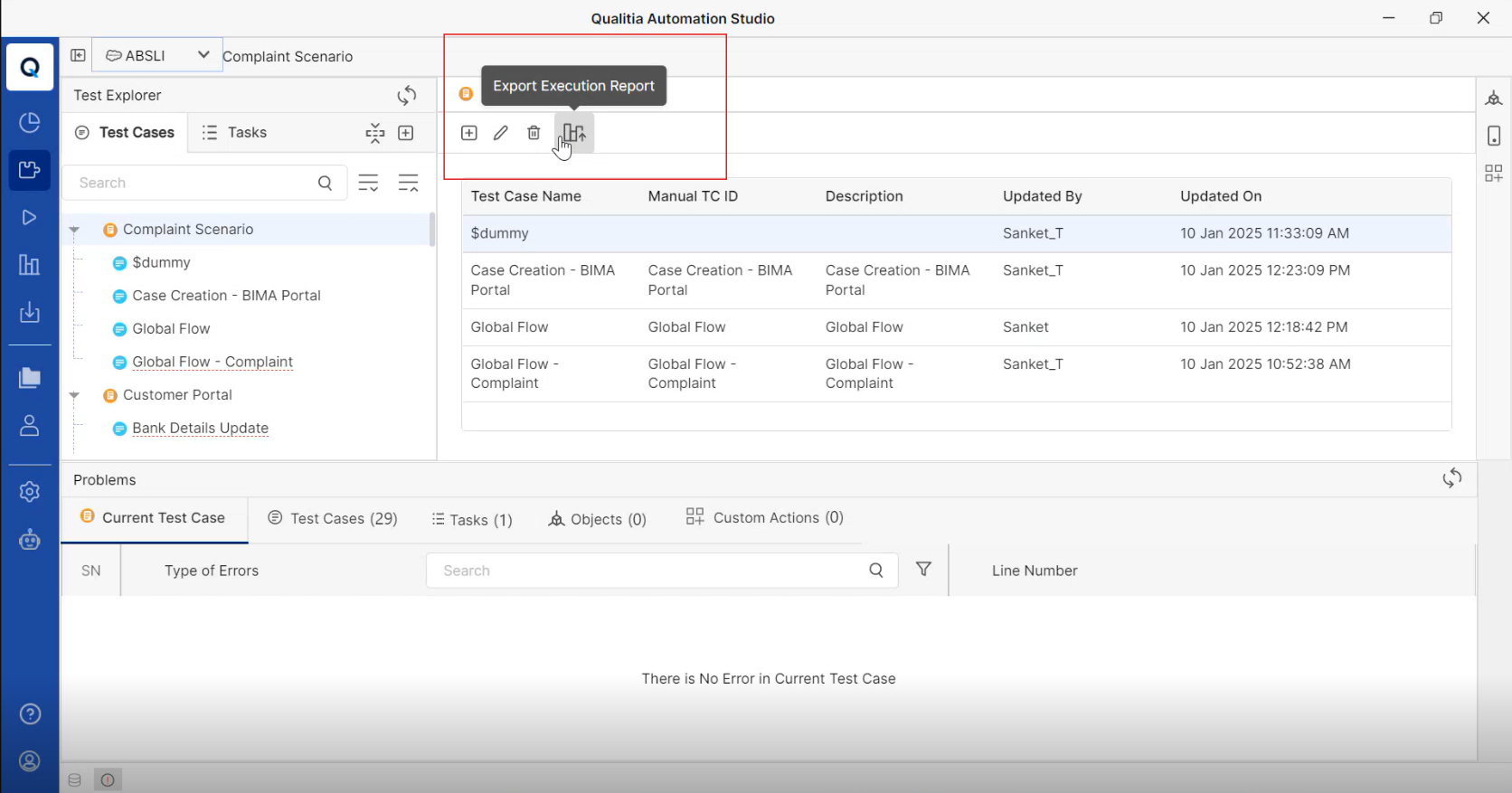Click the Line Number column header
1512x793 pixels.
[1035, 571]
